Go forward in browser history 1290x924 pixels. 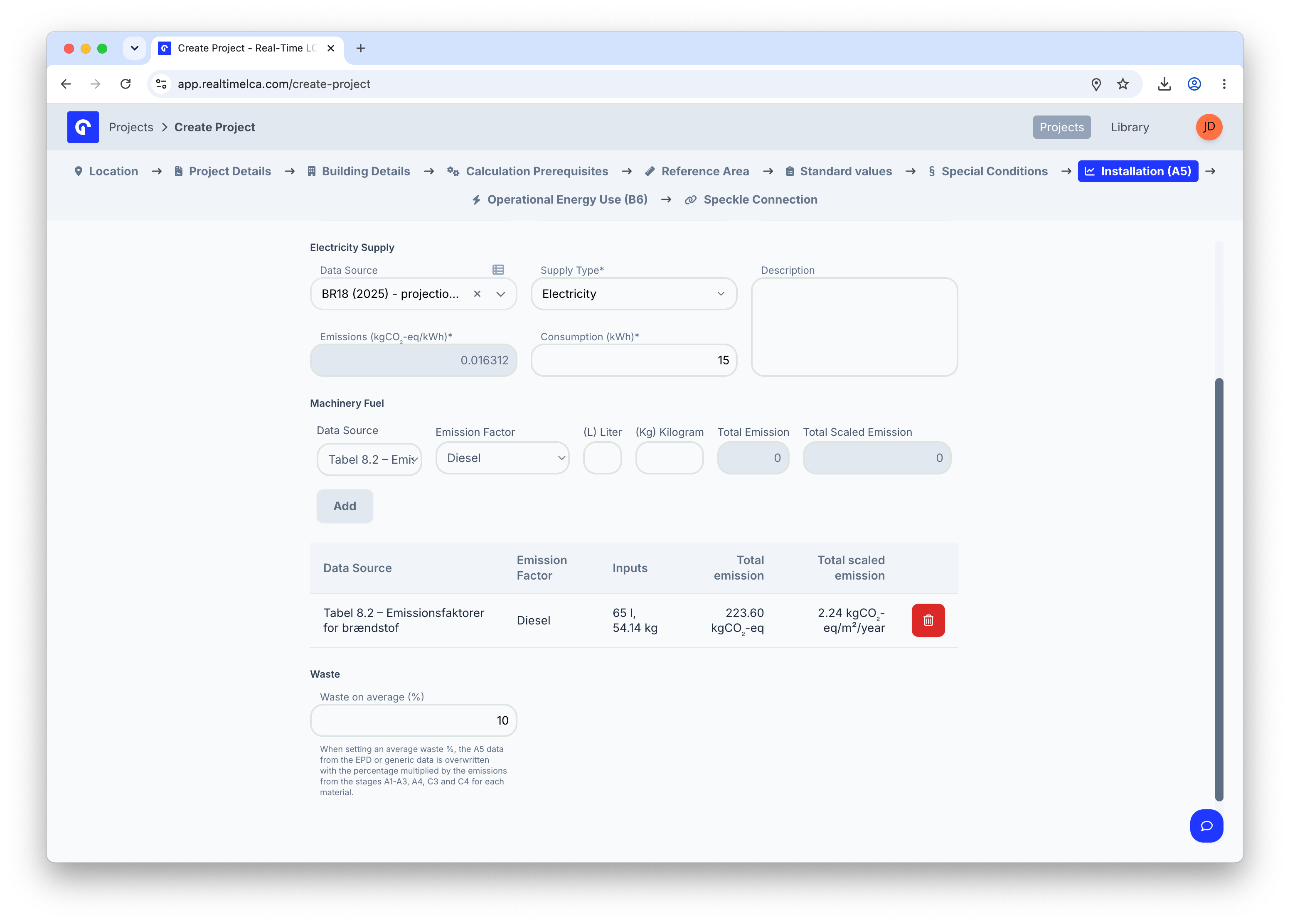[x=96, y=84]
